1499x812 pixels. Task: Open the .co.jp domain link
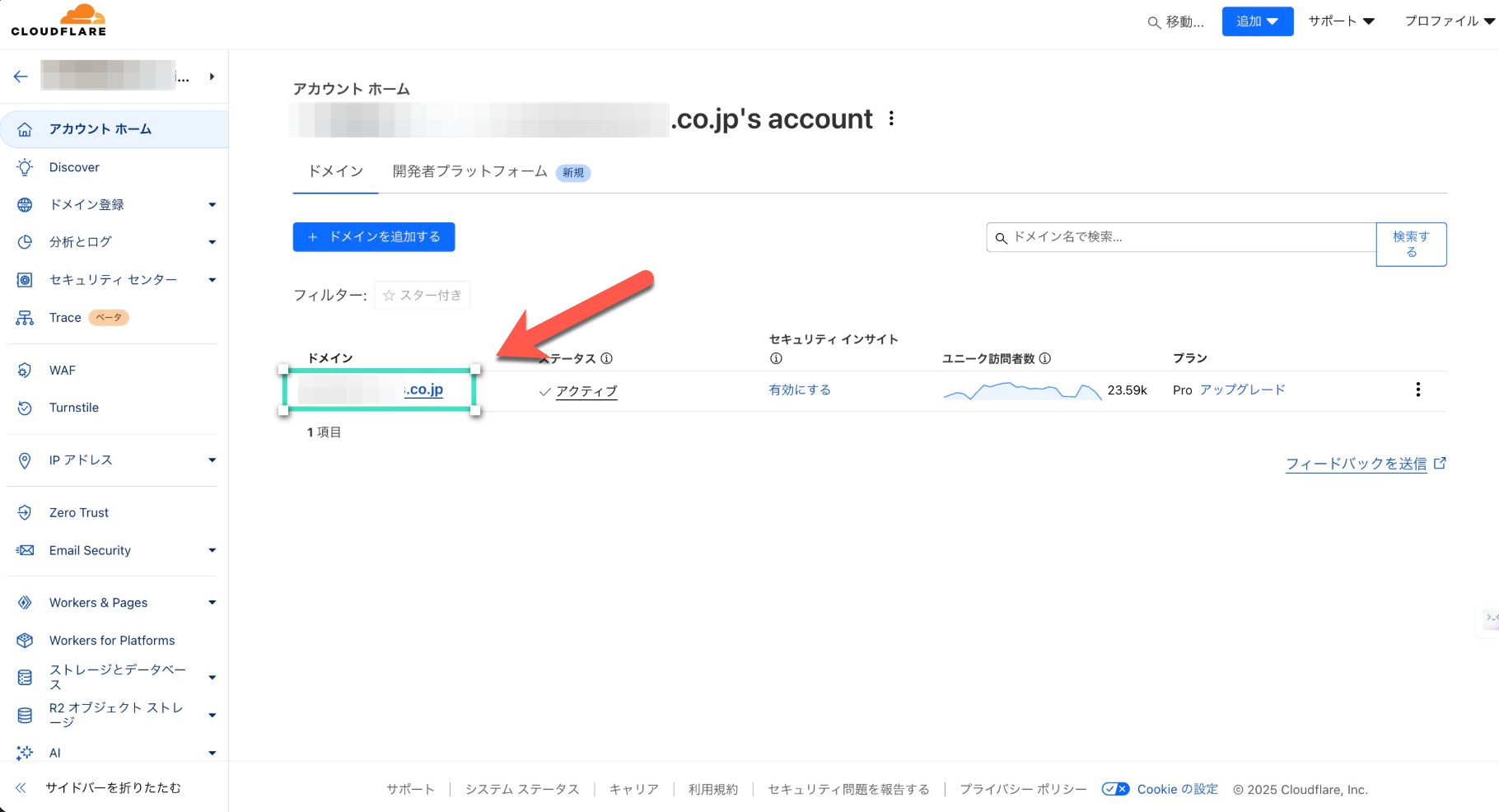423,390
